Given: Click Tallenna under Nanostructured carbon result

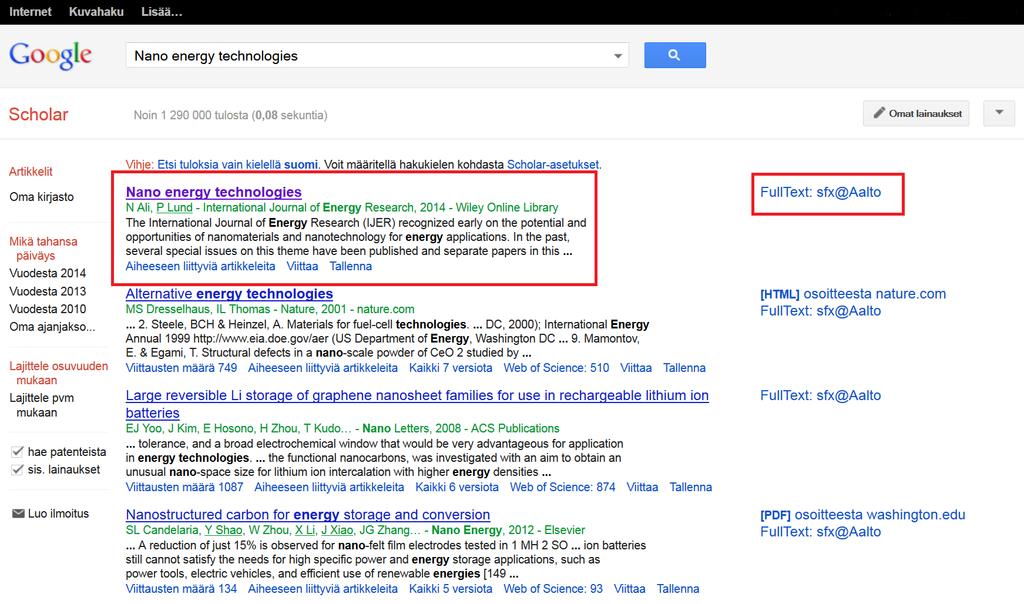Looking at the screenshot, I should [678, 588].
